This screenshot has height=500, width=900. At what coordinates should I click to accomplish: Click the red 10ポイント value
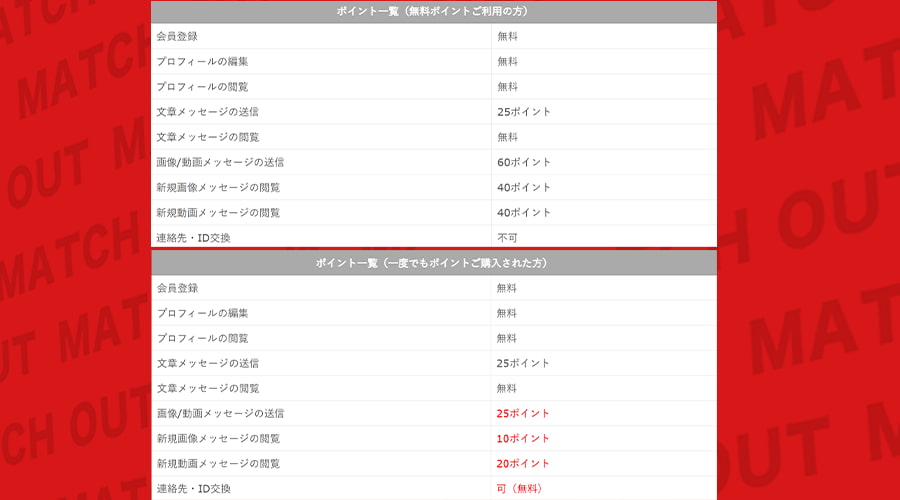click(523, 439)
